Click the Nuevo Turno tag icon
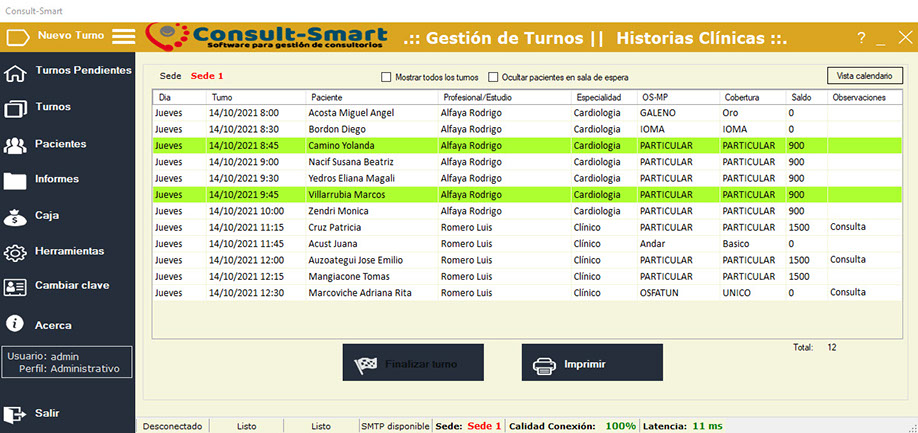The height and width of the screenshot is (433, 918). [18, 37]
